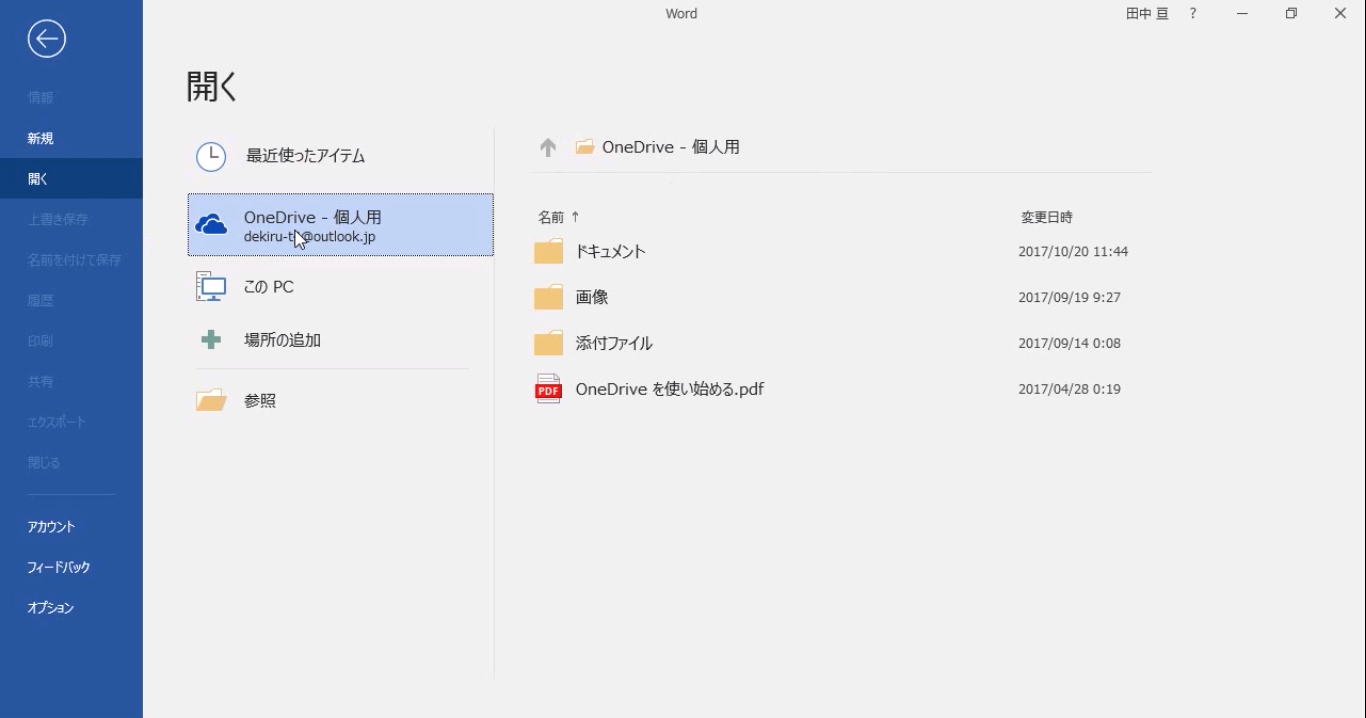Image resolution: width=1366 pixels, height=718 pixels.
Task: Click the browse folder icon beside 参照
Action: click(x=211, y=401)
